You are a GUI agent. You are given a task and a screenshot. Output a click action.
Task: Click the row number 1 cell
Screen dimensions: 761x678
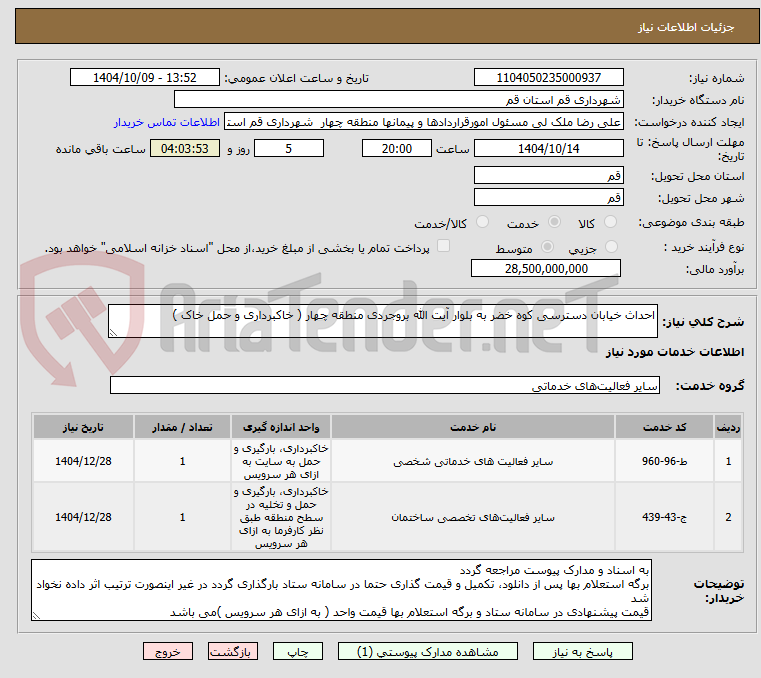728,461
